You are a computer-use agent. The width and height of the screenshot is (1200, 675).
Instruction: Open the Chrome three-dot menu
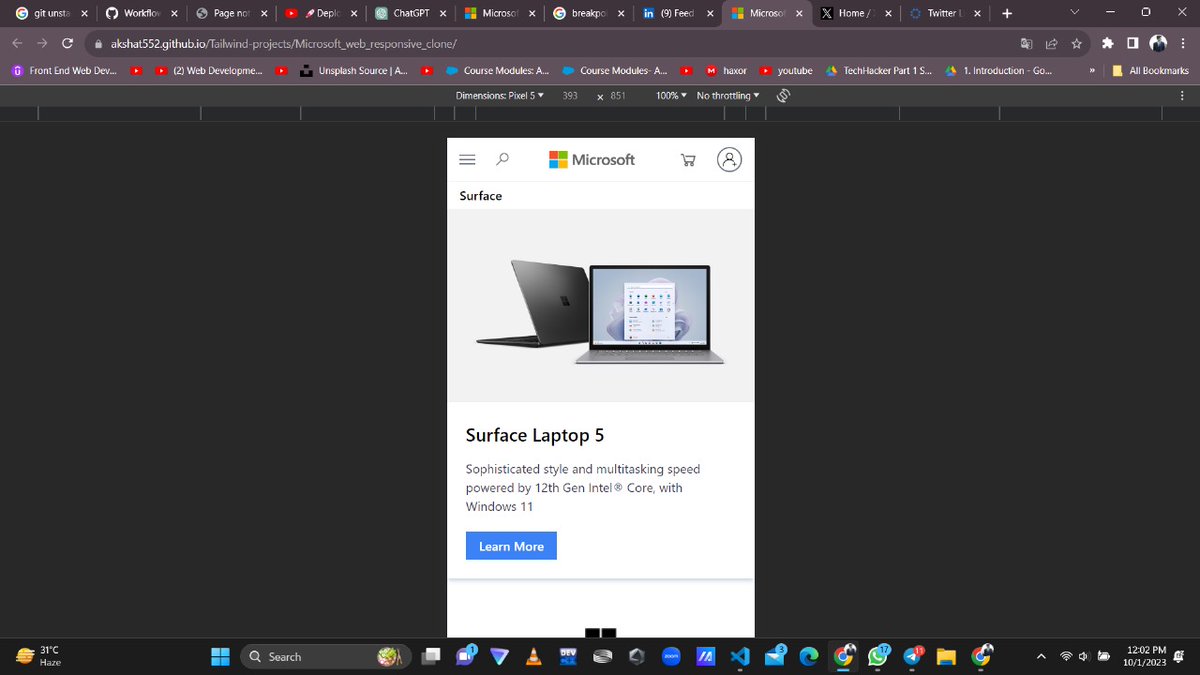1183,44
